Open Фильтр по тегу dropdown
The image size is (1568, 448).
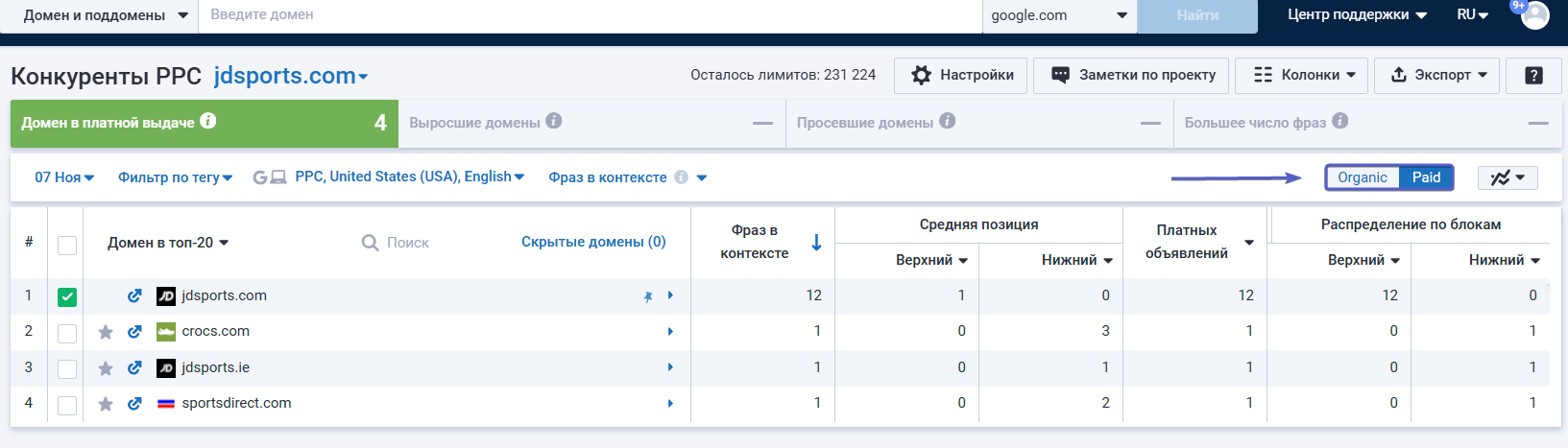tap(175, 177)
